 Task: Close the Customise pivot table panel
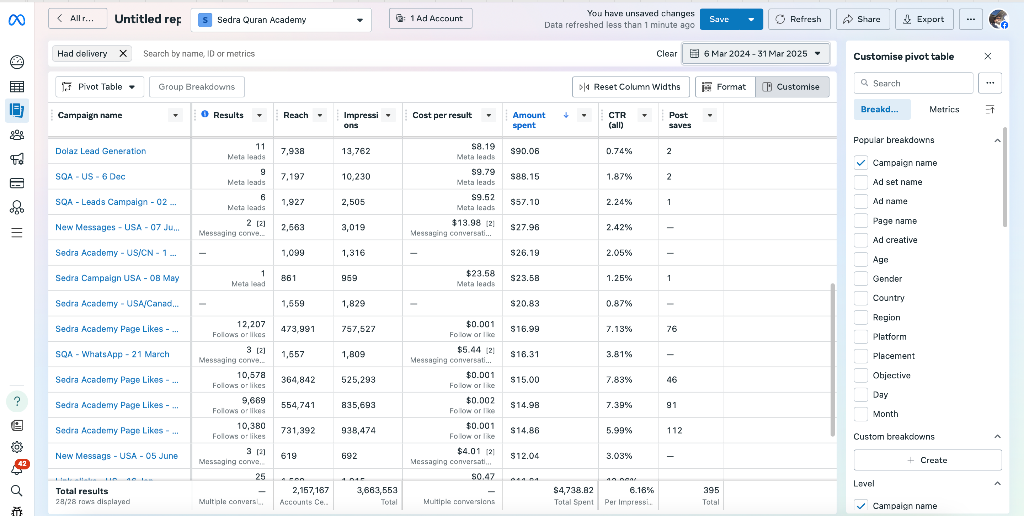[x=988, y=56]
